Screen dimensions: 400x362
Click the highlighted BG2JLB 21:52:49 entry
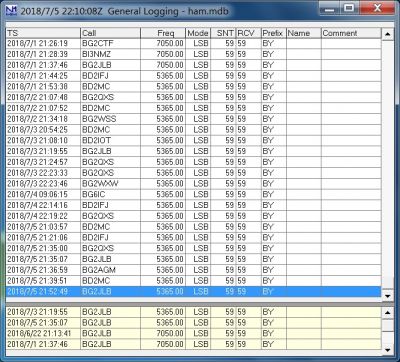point(193,291)
